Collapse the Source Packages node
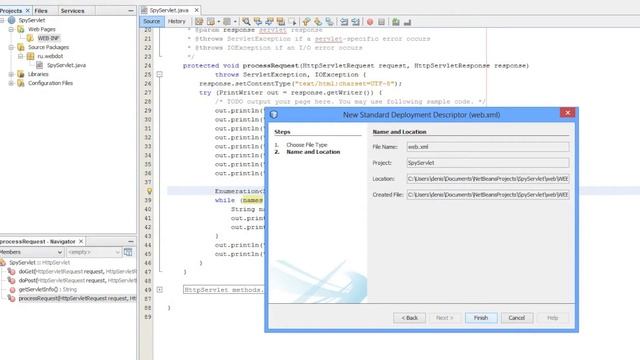 coord(11,47)
